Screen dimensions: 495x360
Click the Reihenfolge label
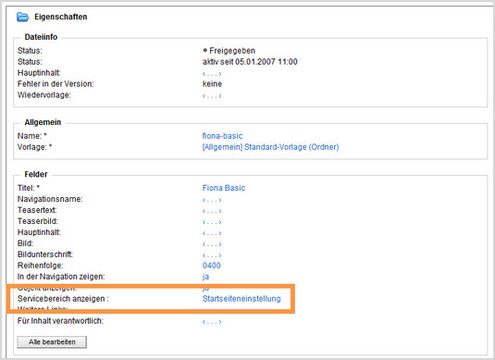point(40,266)
